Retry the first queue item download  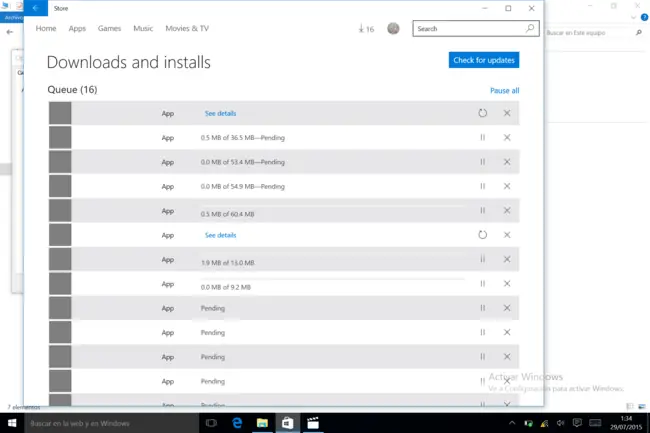(483, 113)
